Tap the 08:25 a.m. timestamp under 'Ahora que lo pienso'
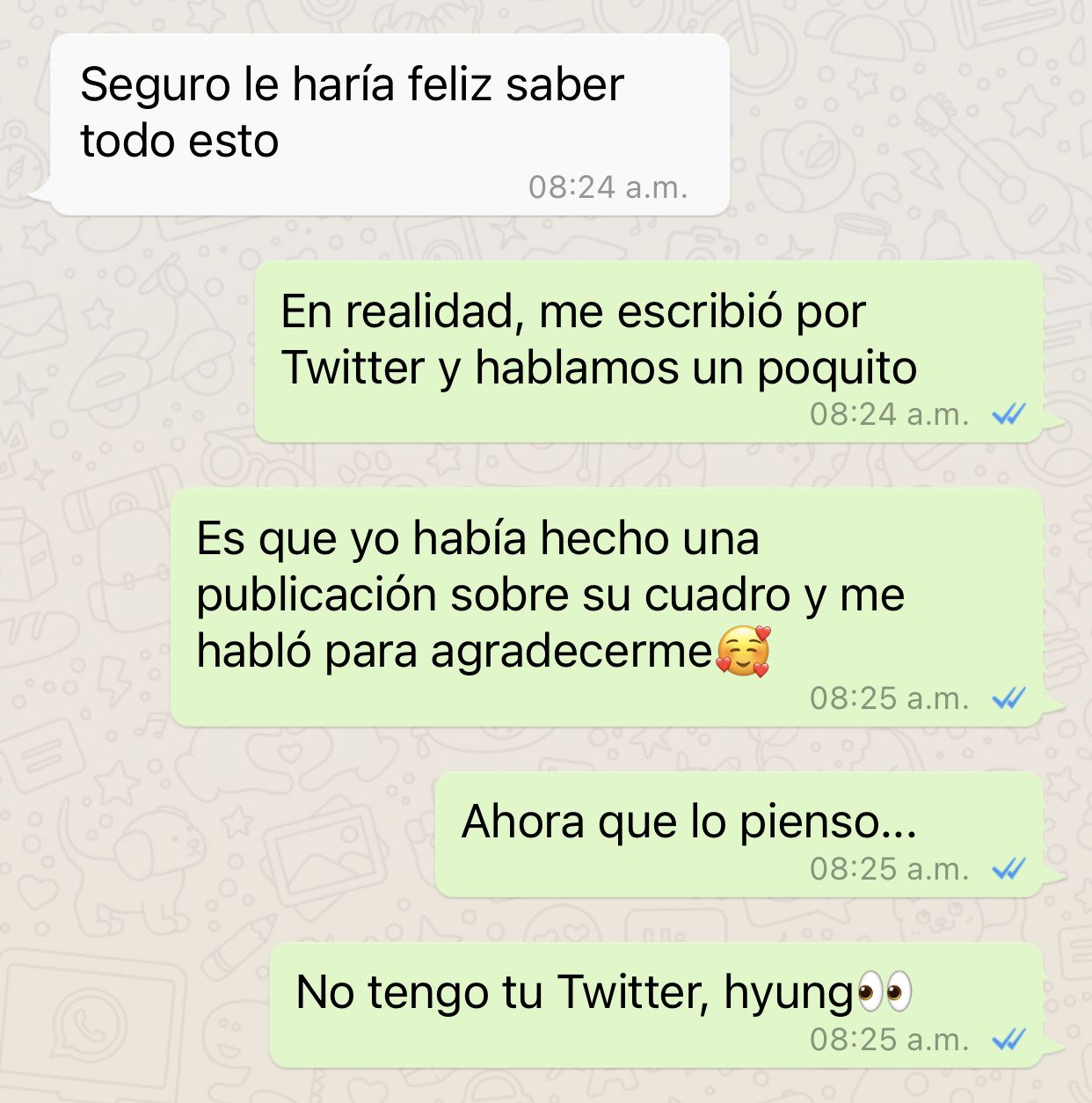This screenshot has height=1103, width=1092. click(x=889, y=869)
